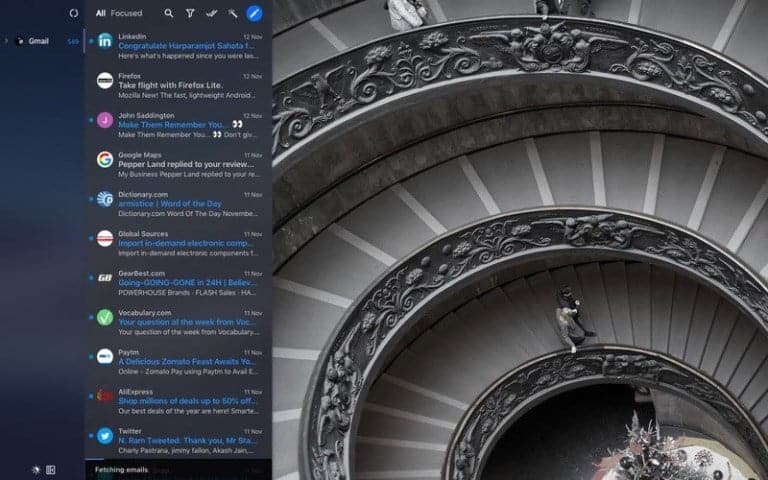Click the Firefox sender avatar
Screen dimensions: 768x480
click(x=105, y=80)
